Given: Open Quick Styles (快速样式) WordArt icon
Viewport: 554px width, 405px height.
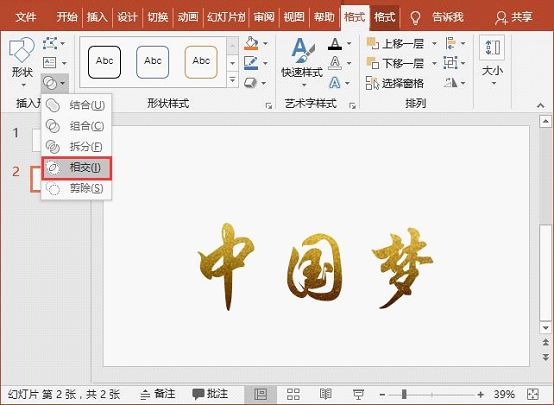Looking at the screenshot, I should pos(302,51).
